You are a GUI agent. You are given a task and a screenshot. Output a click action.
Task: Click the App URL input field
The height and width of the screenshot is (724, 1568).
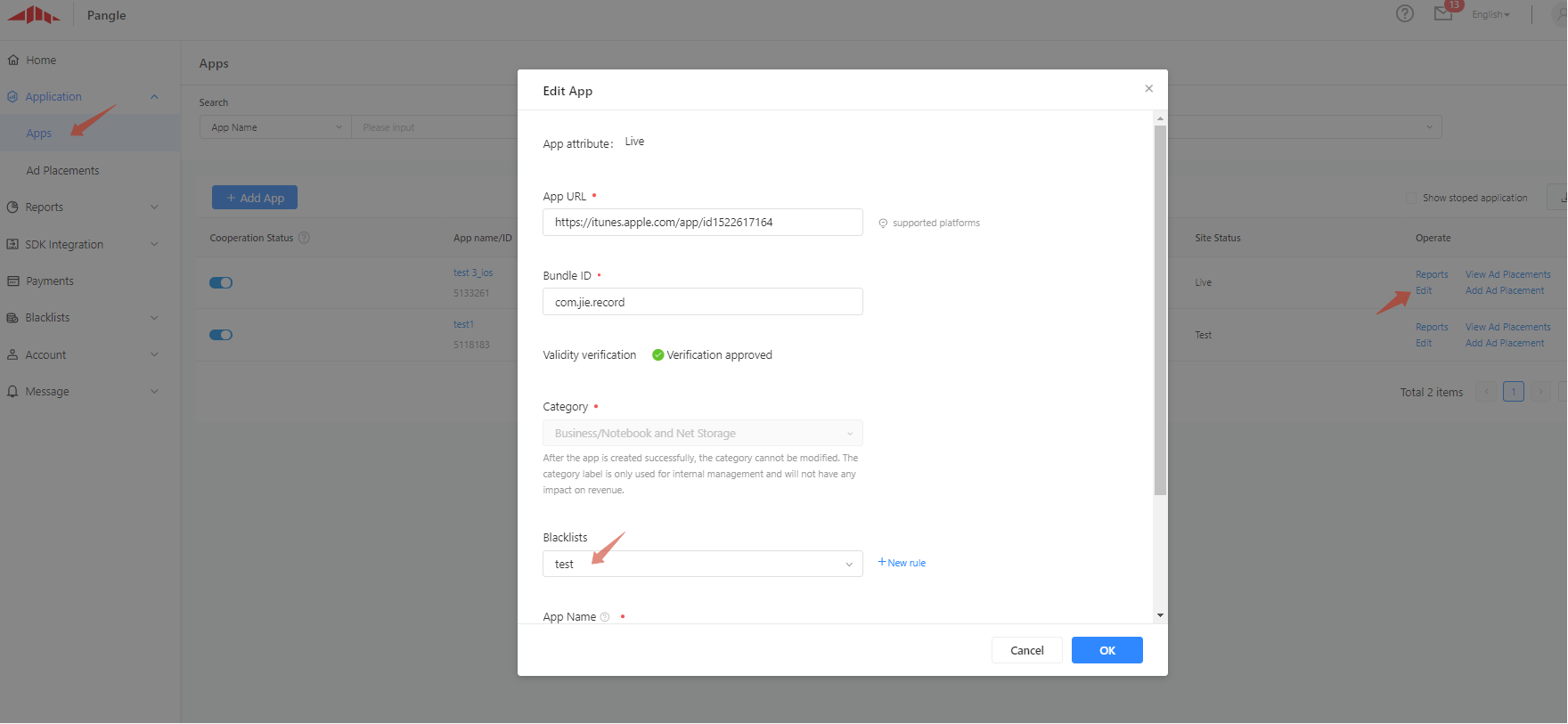702,223
